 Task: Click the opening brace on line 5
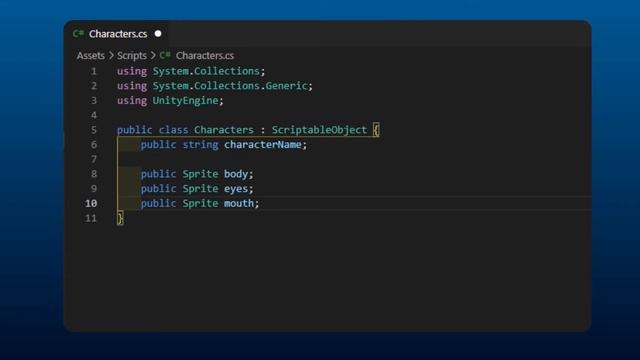click(376, 130)
